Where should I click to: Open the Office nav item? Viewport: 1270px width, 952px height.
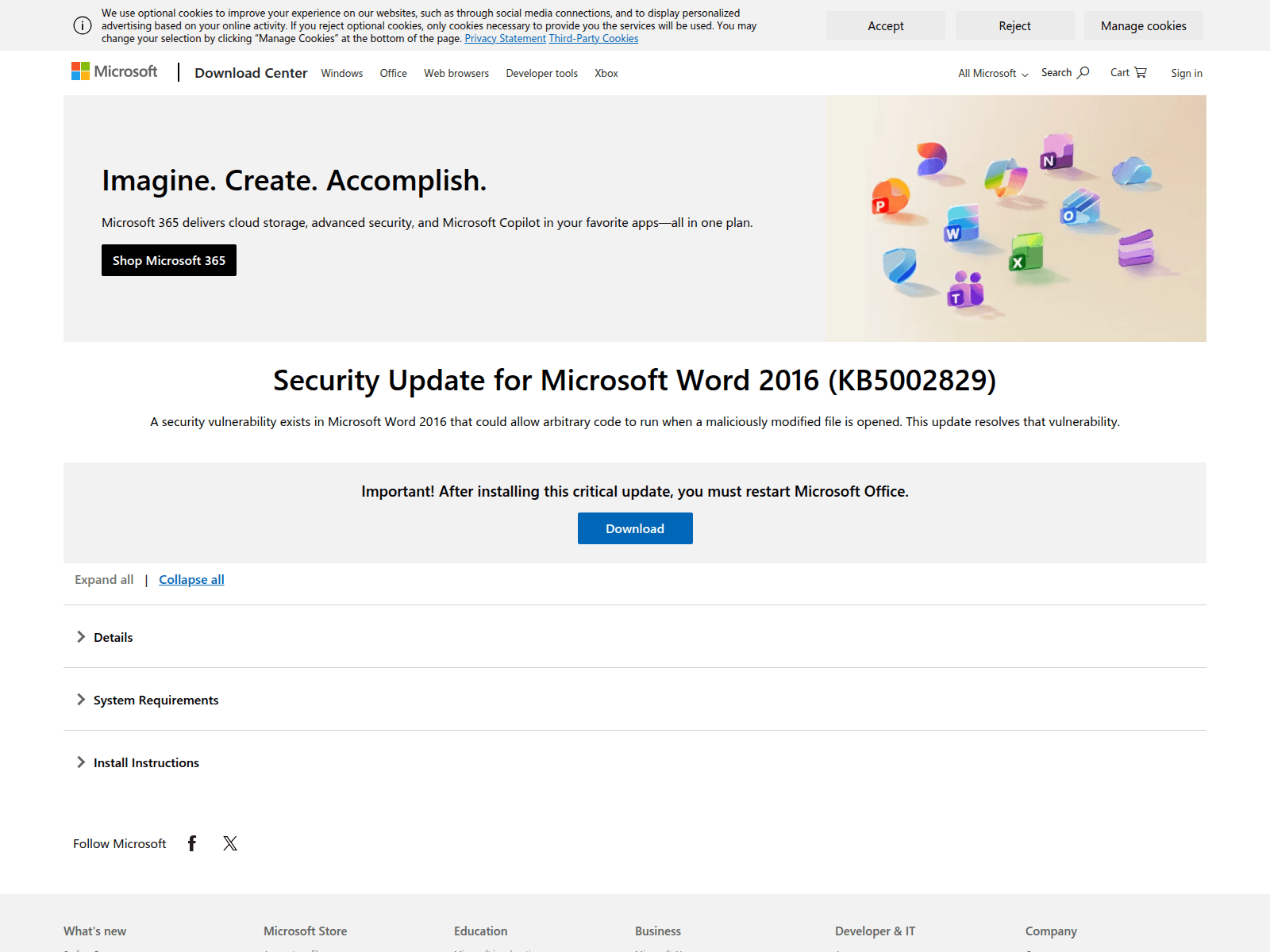click(394, 73)
